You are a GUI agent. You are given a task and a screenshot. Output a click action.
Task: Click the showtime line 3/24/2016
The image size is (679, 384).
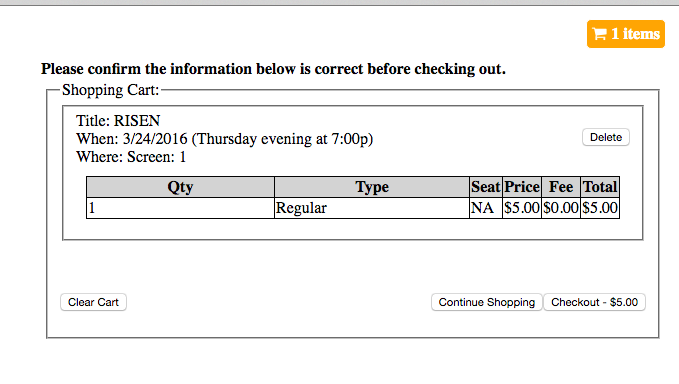[x=224, y=139]
